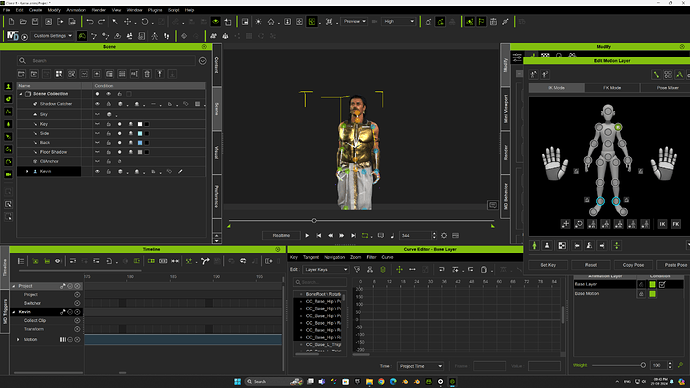
Task: Click the FK button below body figure
Action: coord(676,224)
